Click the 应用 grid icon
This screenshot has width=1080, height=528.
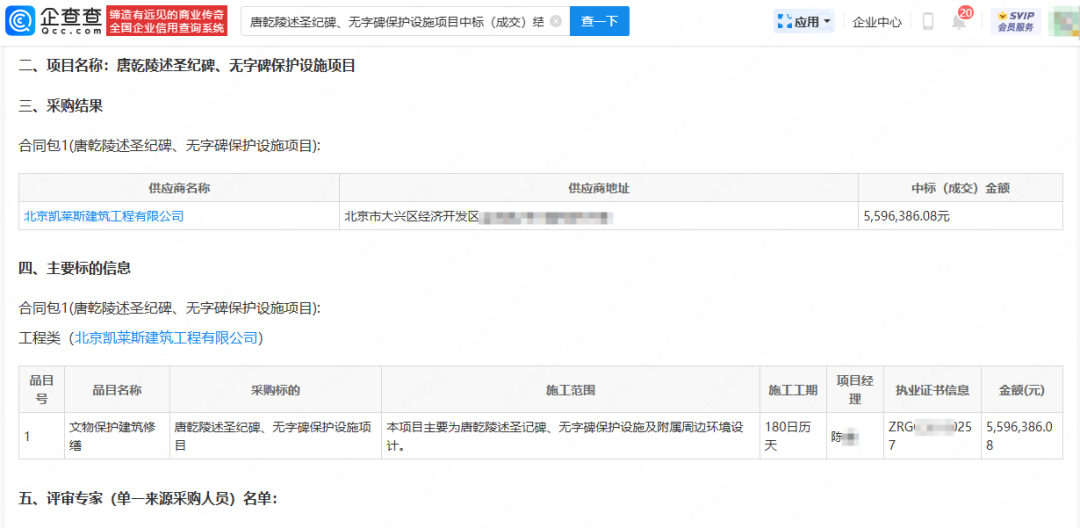pyautogui.click(x=785, y=21)
